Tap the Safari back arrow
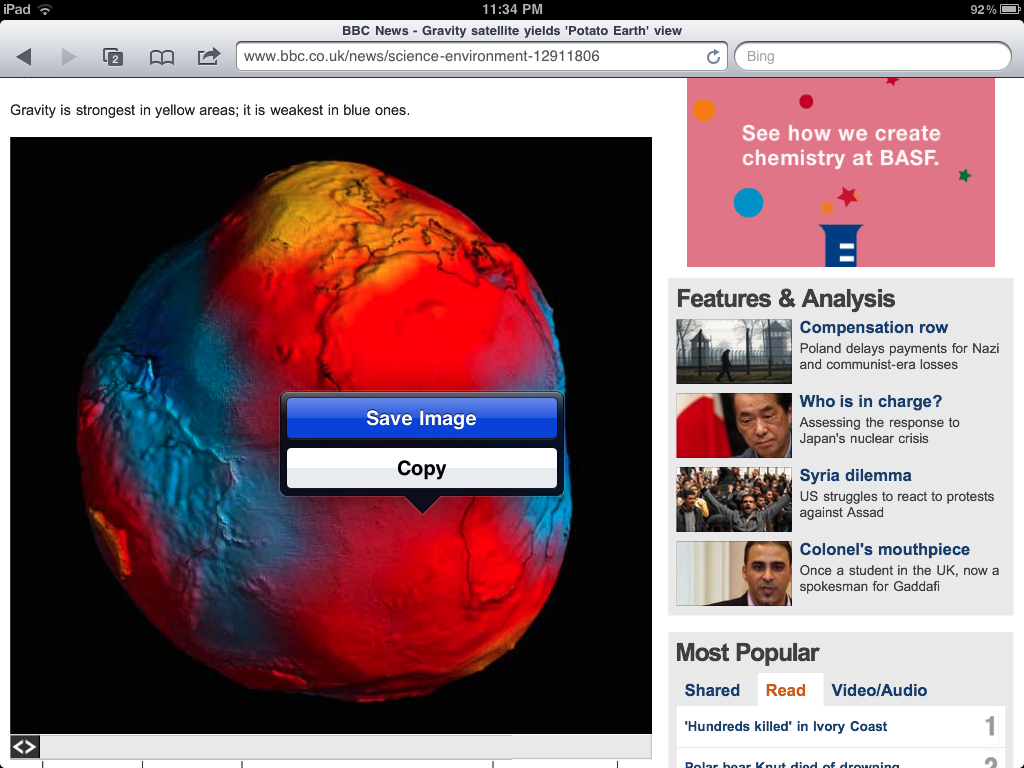Viewport: 1024px width, 768px height. 24,57
